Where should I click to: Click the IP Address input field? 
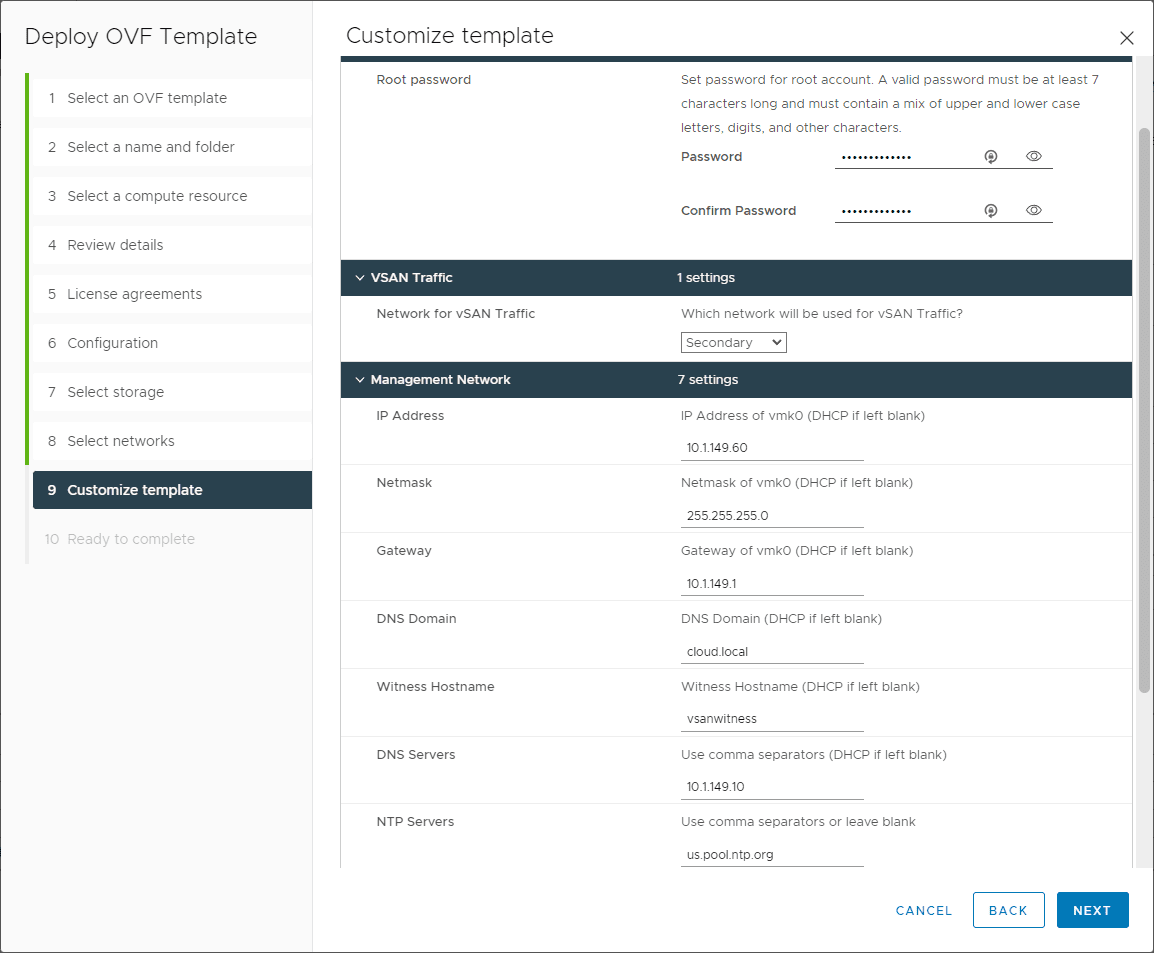tap(772, 448)
